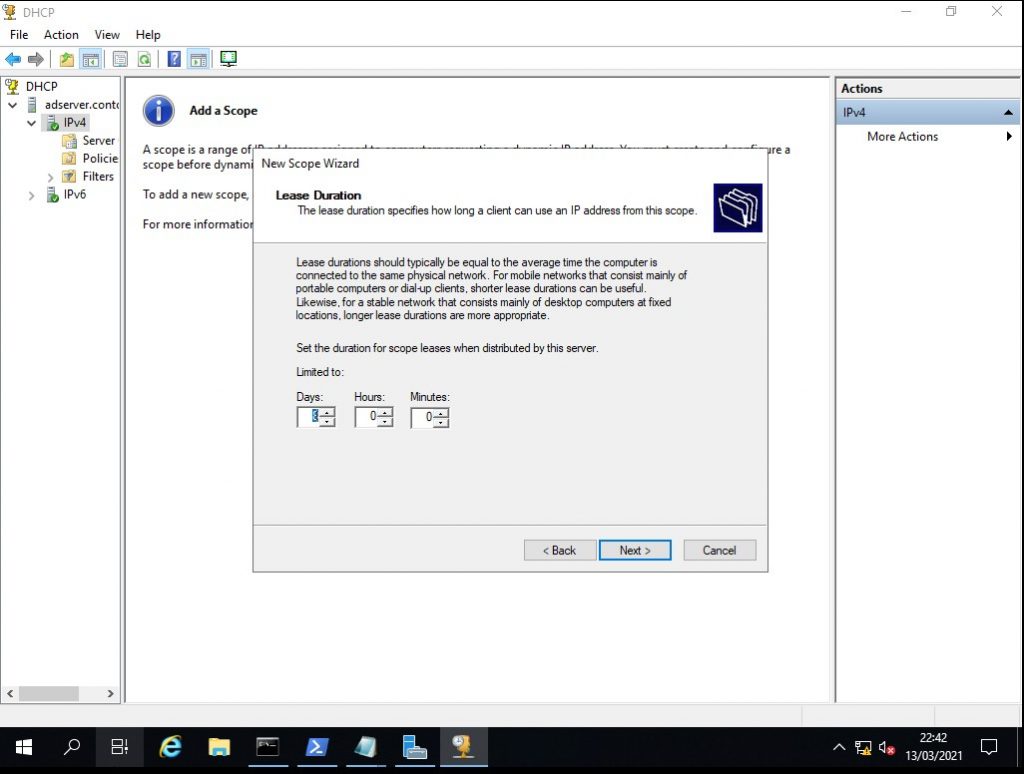The image size is (1024, 774).
Task: Toggle the Show/Hide Action Pane icon
Action: point(198,59)
